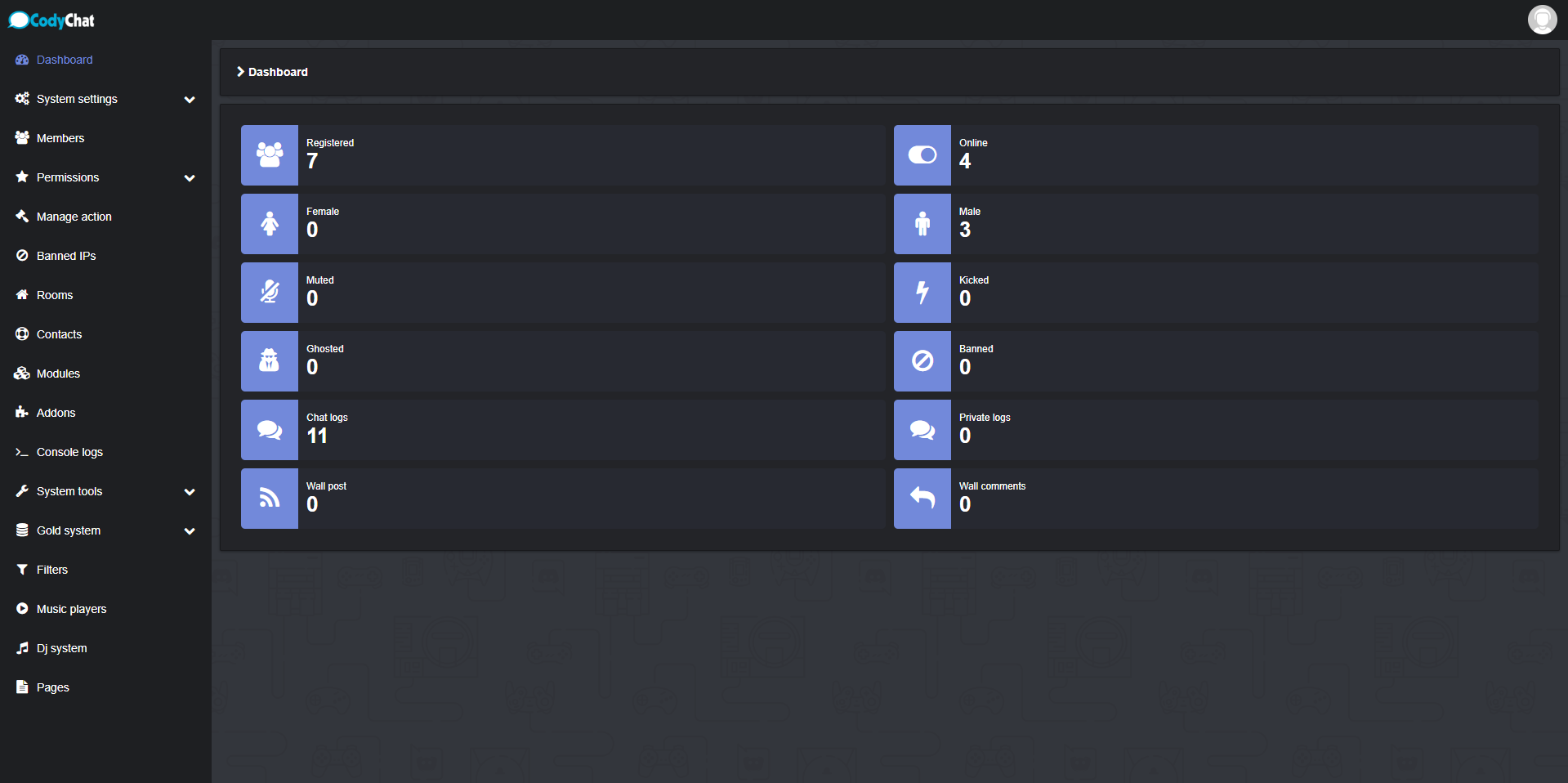The width and height of the screenshot is (1568, 783).
Task: Click the Online toggle switch icon
Action: pyautogui.click(x=922, y=155)
